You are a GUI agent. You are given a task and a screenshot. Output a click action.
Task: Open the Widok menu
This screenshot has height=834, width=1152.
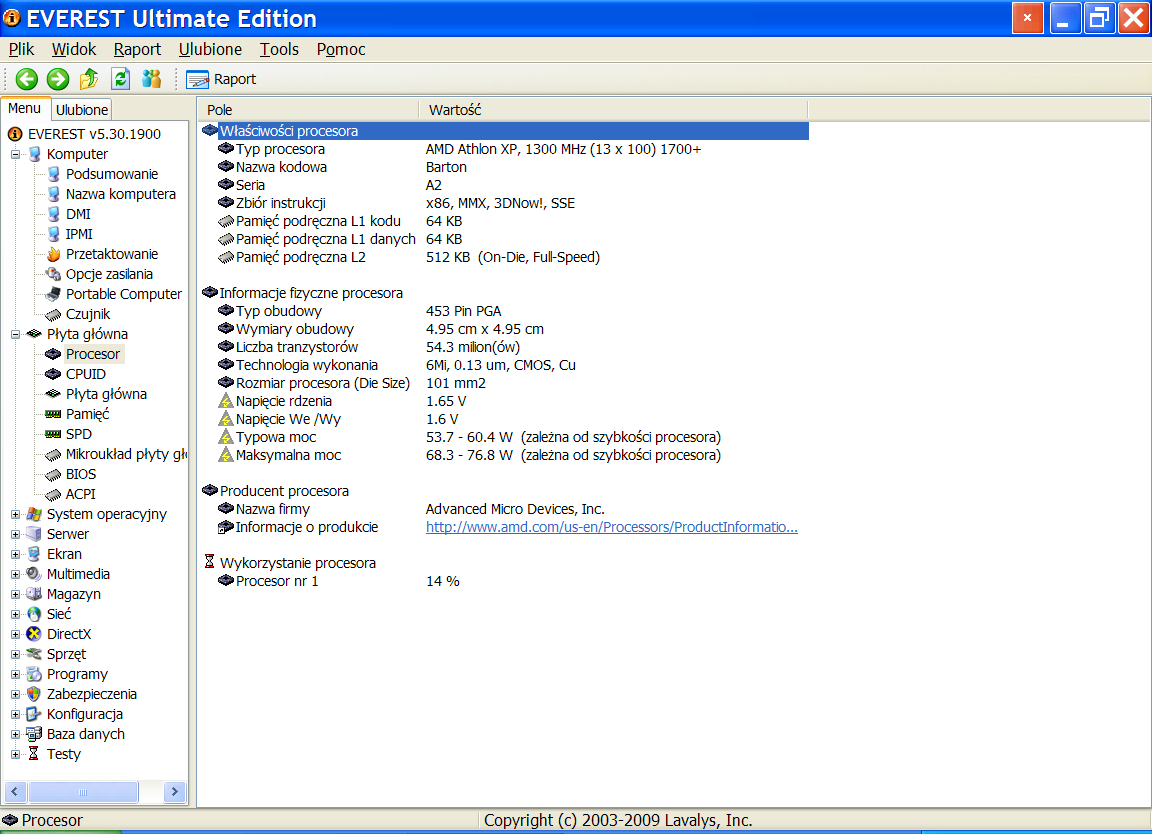coord(74,49)
